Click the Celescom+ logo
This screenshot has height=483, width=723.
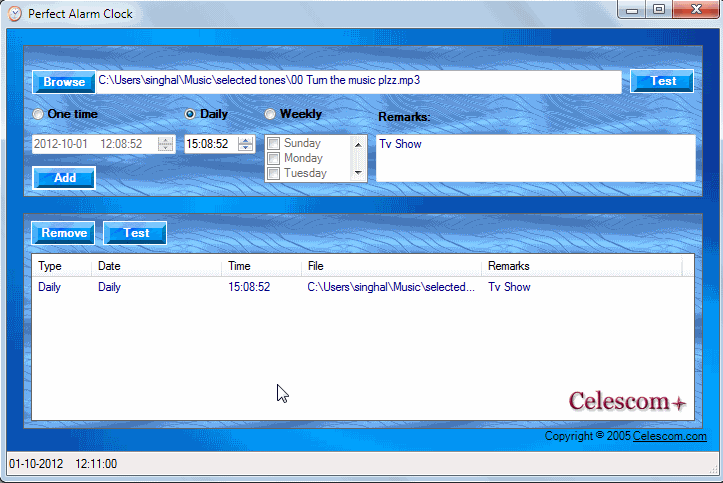(627, 401)
